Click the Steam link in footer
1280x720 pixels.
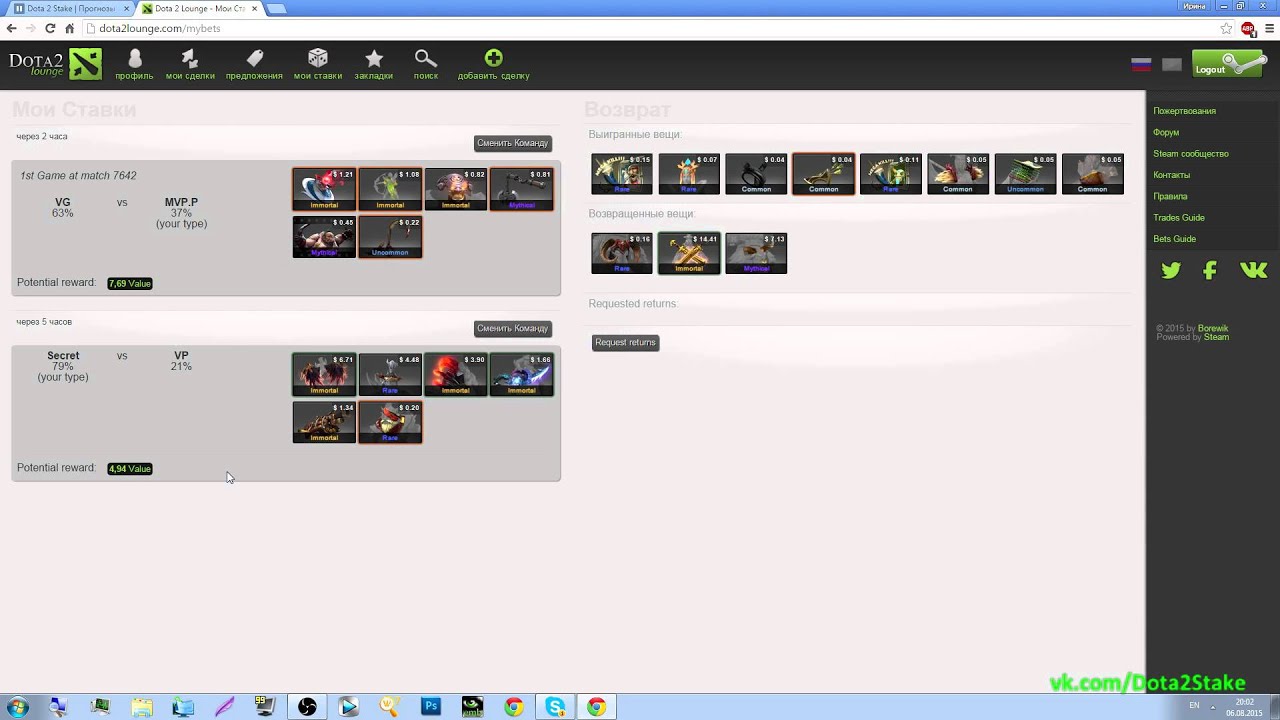tap(1216, 337)
